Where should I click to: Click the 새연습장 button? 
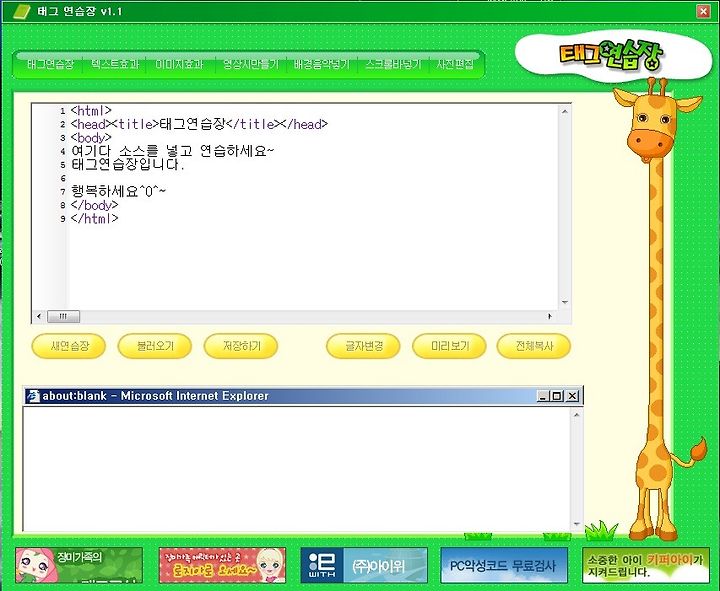[x=69, y=346]
